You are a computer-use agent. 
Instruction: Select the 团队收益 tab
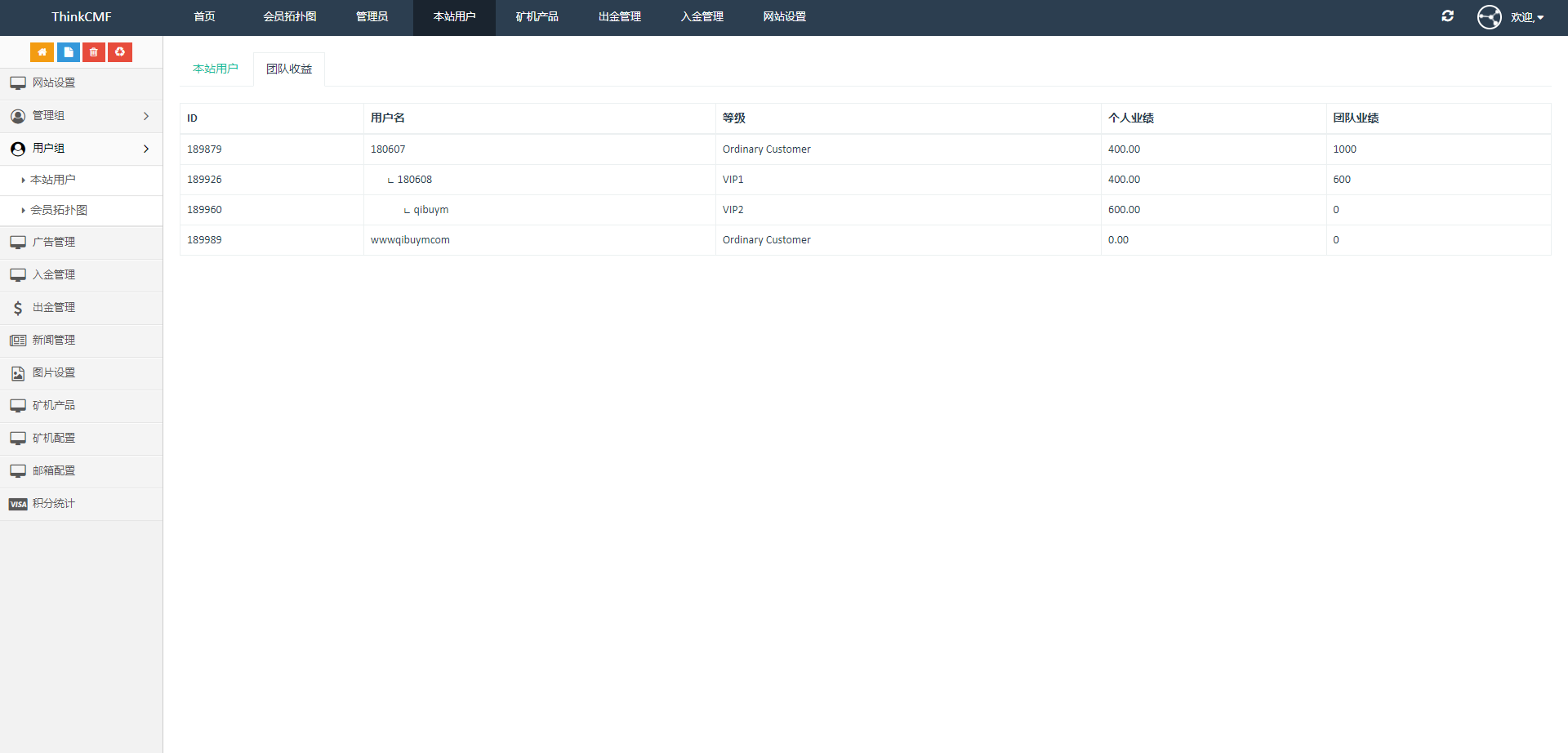tap(289, 69)
